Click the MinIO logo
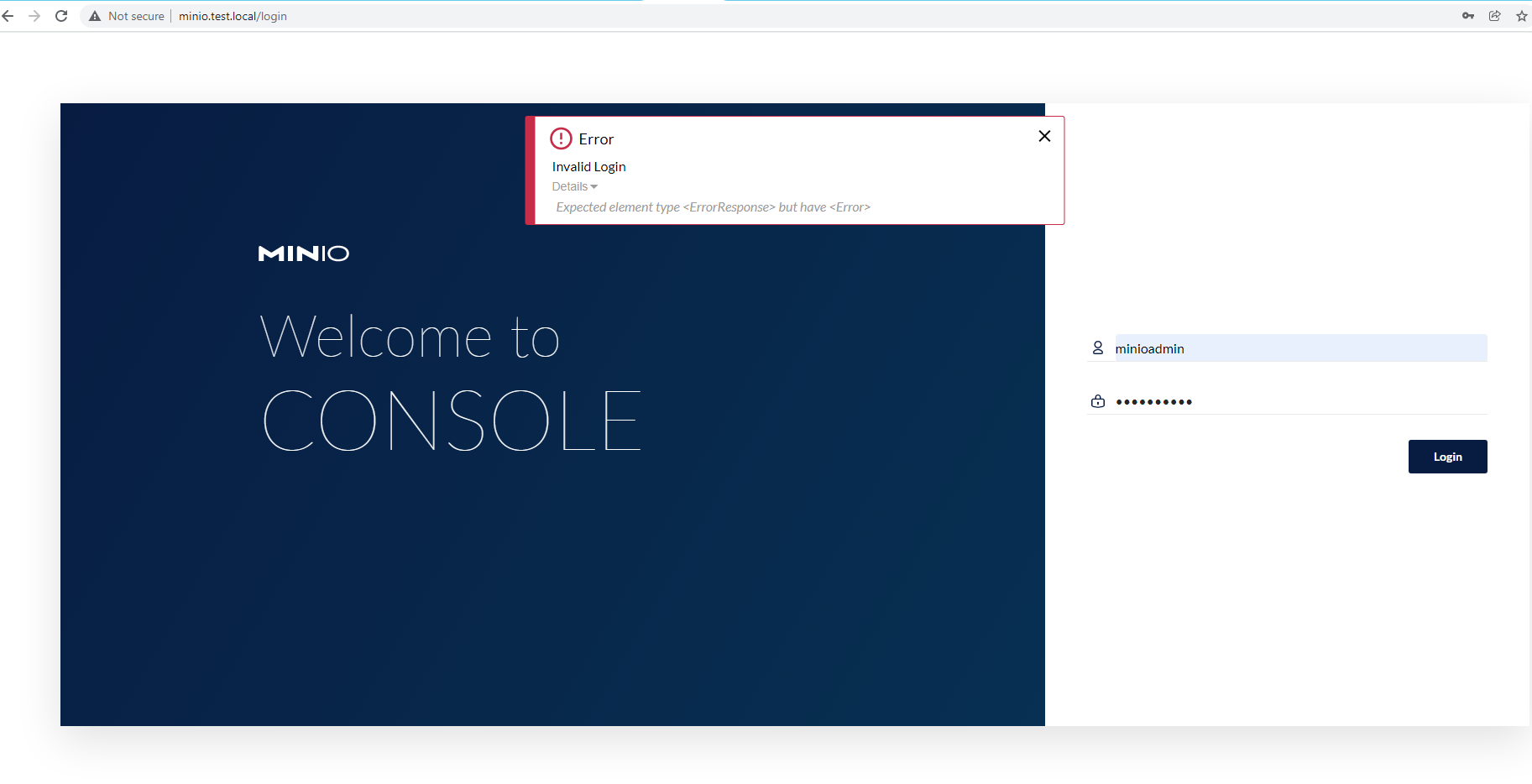This screenshot has width=1532, height=784. pyautogui.click(x=303, y=253)
